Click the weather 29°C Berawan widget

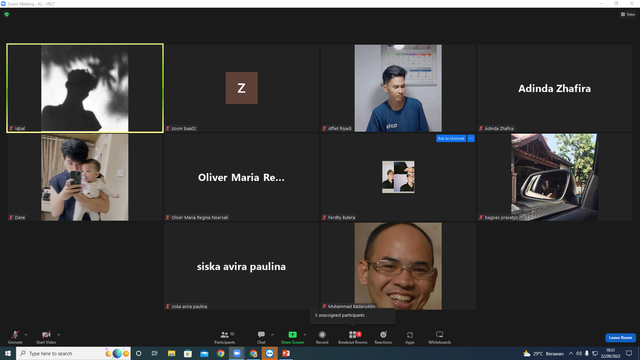(543, 353)
